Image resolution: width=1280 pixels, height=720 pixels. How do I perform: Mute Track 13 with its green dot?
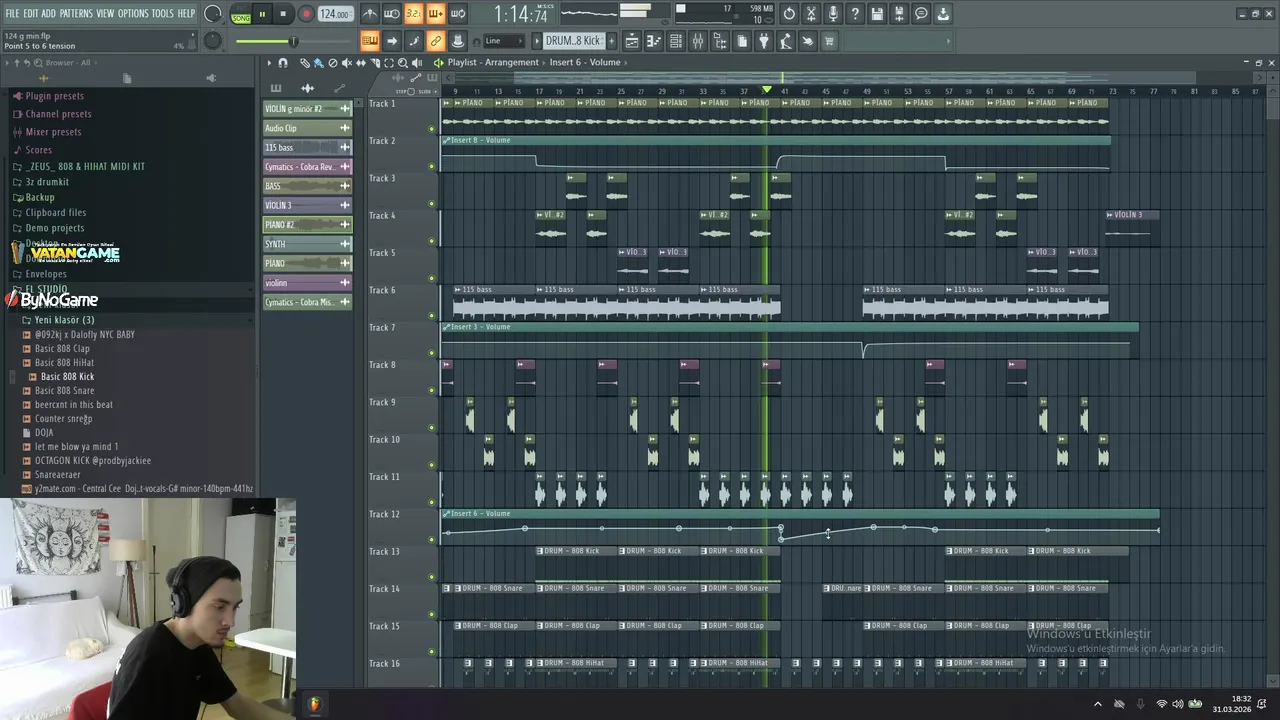pyautogui.click(x=432, y=577)
